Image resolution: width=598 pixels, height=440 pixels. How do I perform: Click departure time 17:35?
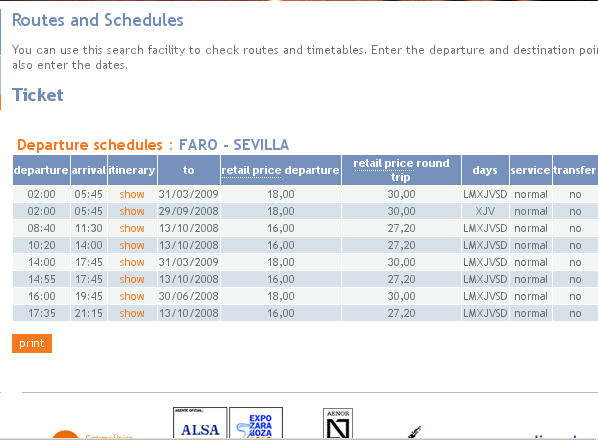[x=42, y=313]
